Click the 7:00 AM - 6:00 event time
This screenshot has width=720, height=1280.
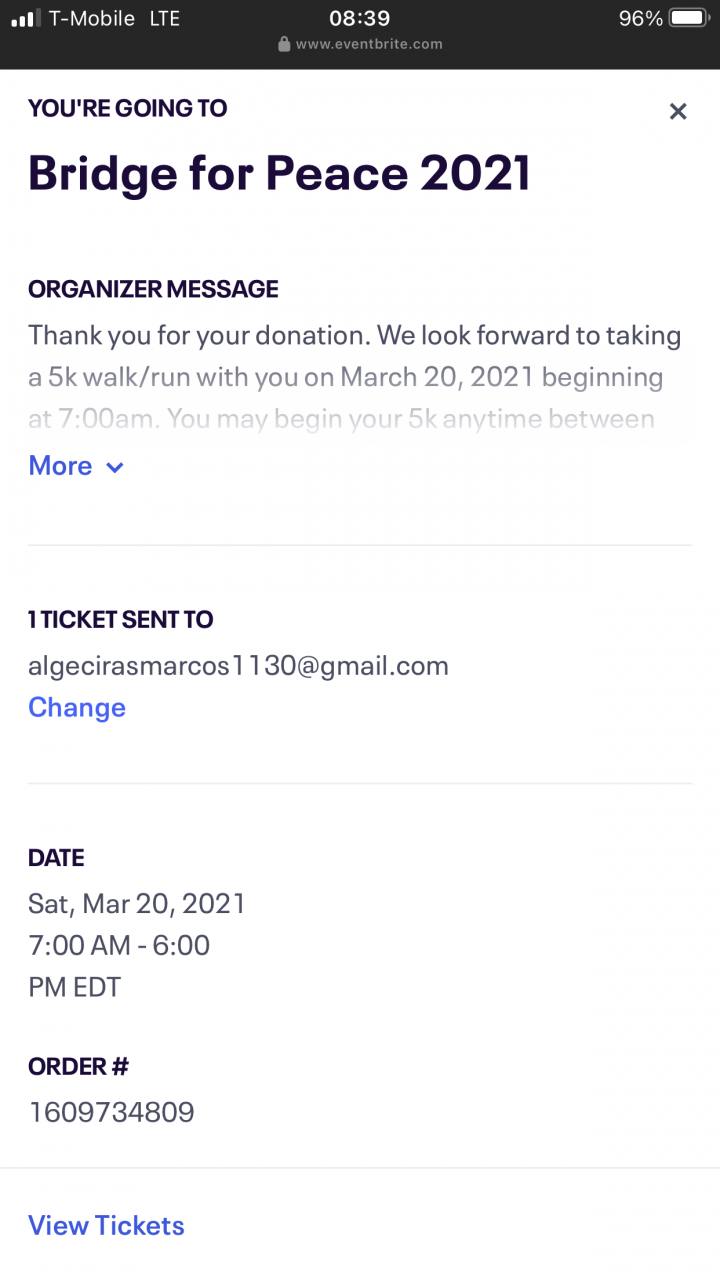(x=119, y=945)
